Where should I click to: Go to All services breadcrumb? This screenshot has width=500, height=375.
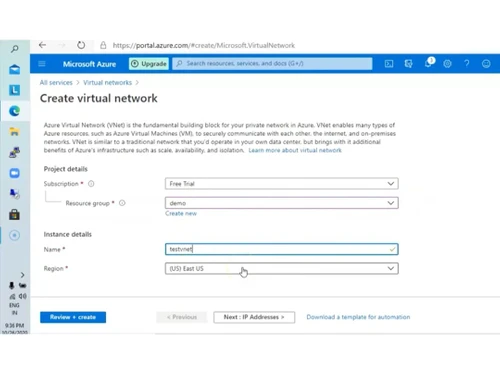pos(56,83)
